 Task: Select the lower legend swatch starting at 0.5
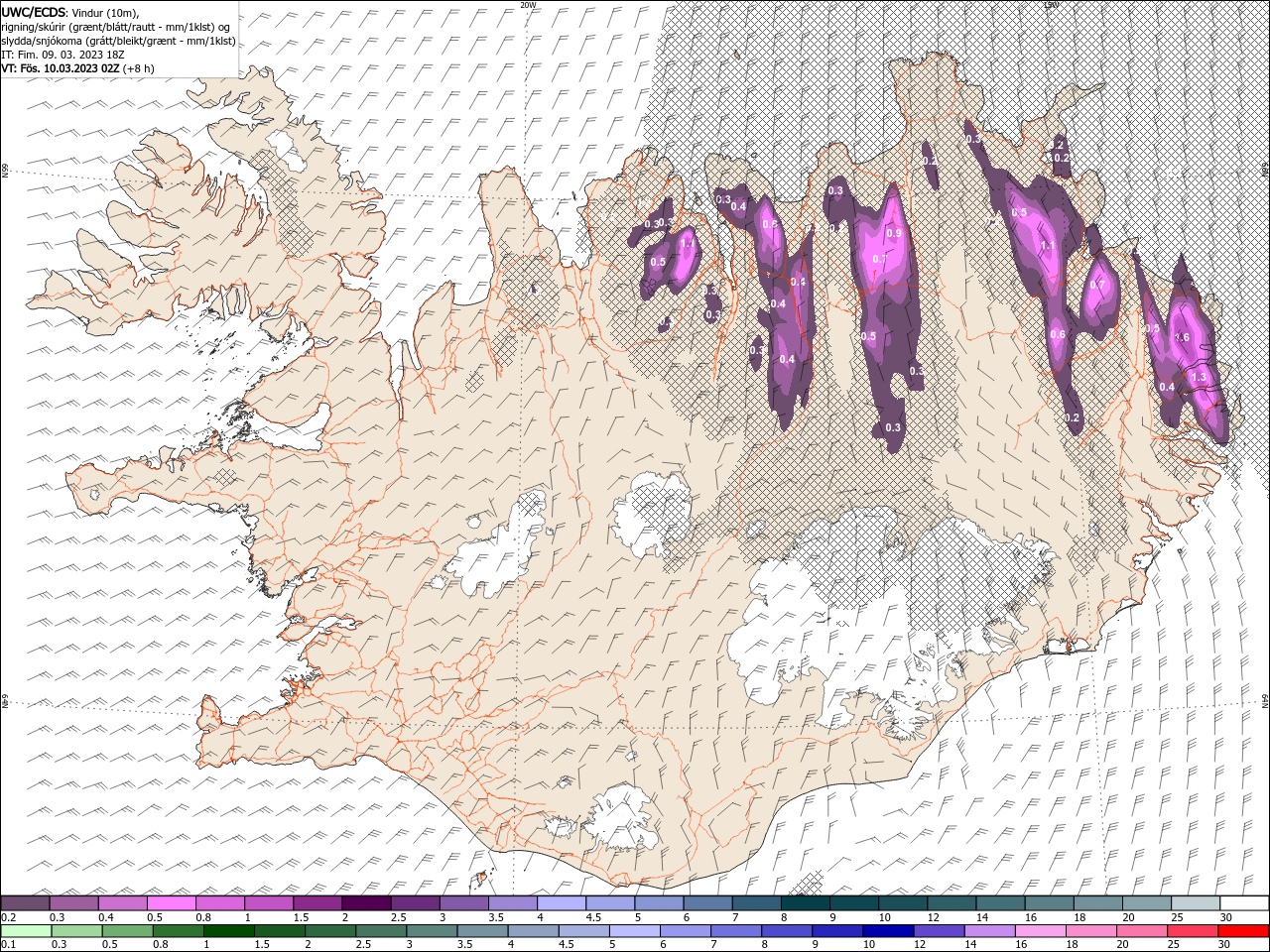128,931
